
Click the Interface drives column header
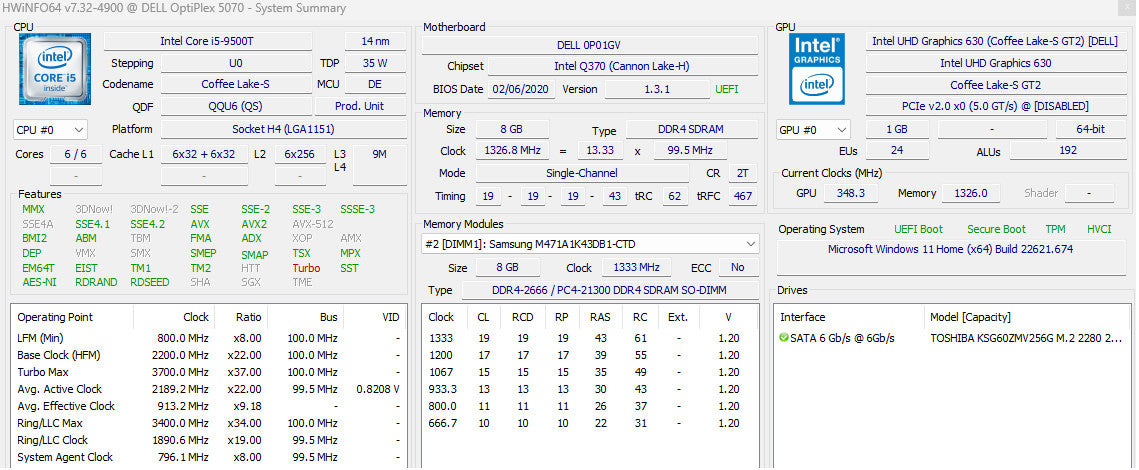803,317
